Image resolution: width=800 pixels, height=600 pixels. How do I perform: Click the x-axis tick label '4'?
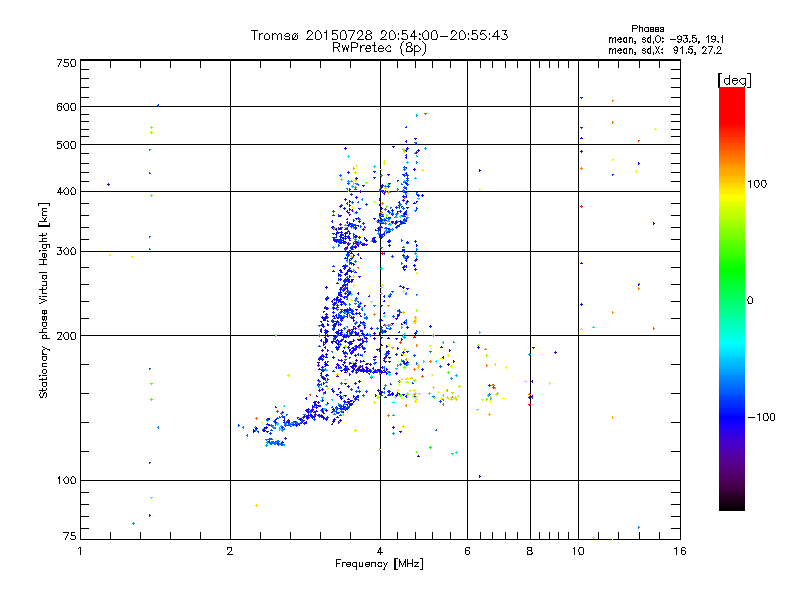click(x=380, y=551)
